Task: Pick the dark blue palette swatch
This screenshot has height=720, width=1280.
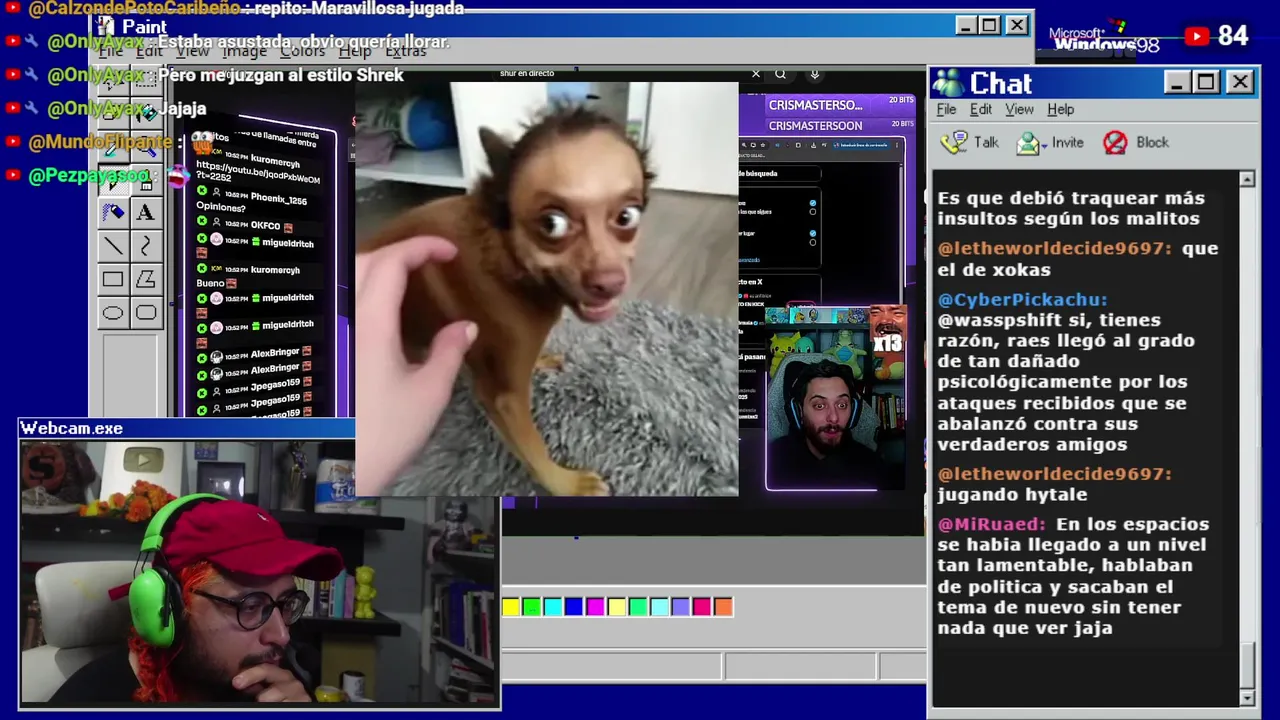Action: pyautogui.click(x=574, y=606)
